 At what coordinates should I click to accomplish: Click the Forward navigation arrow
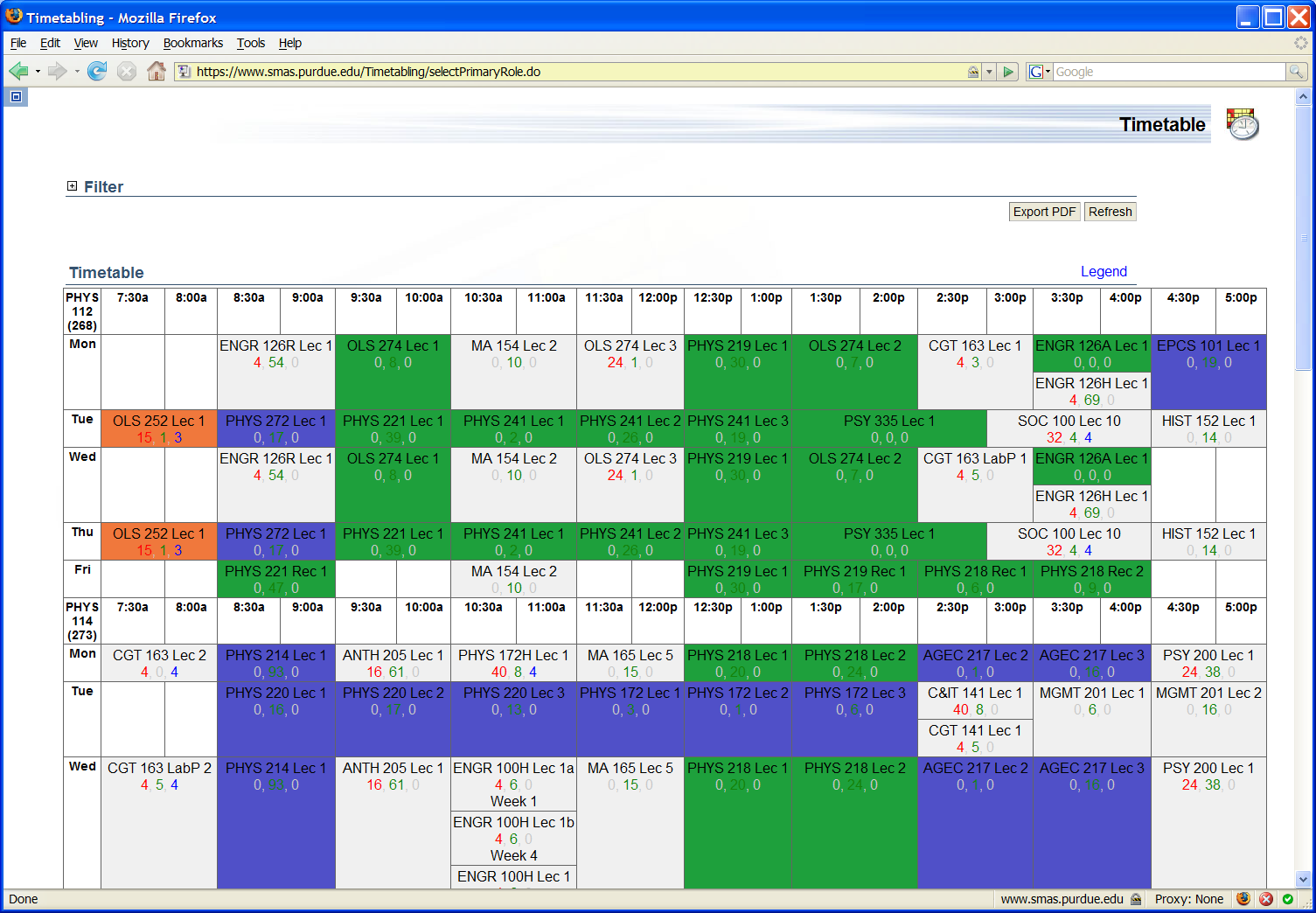pos(58,72)
